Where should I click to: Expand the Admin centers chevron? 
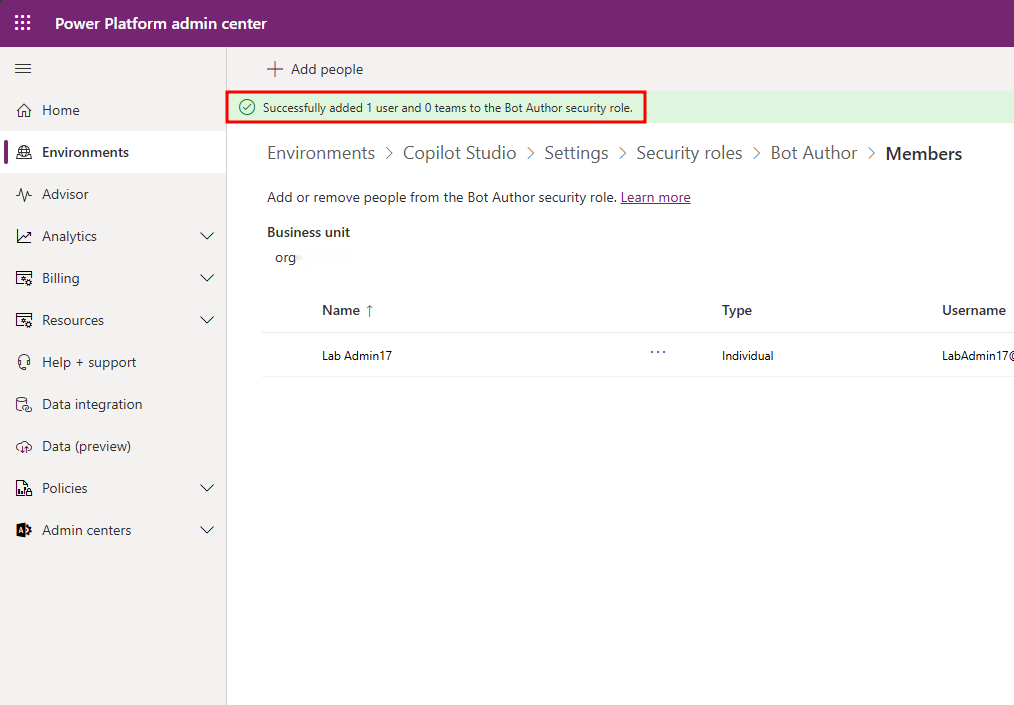[x=207, y=531]
